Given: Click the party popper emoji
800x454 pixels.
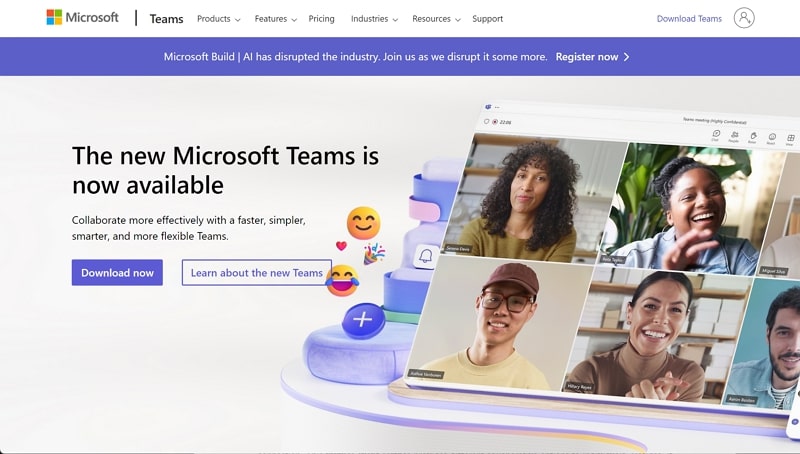Looking at the screenshot, I should click(374, 254).
